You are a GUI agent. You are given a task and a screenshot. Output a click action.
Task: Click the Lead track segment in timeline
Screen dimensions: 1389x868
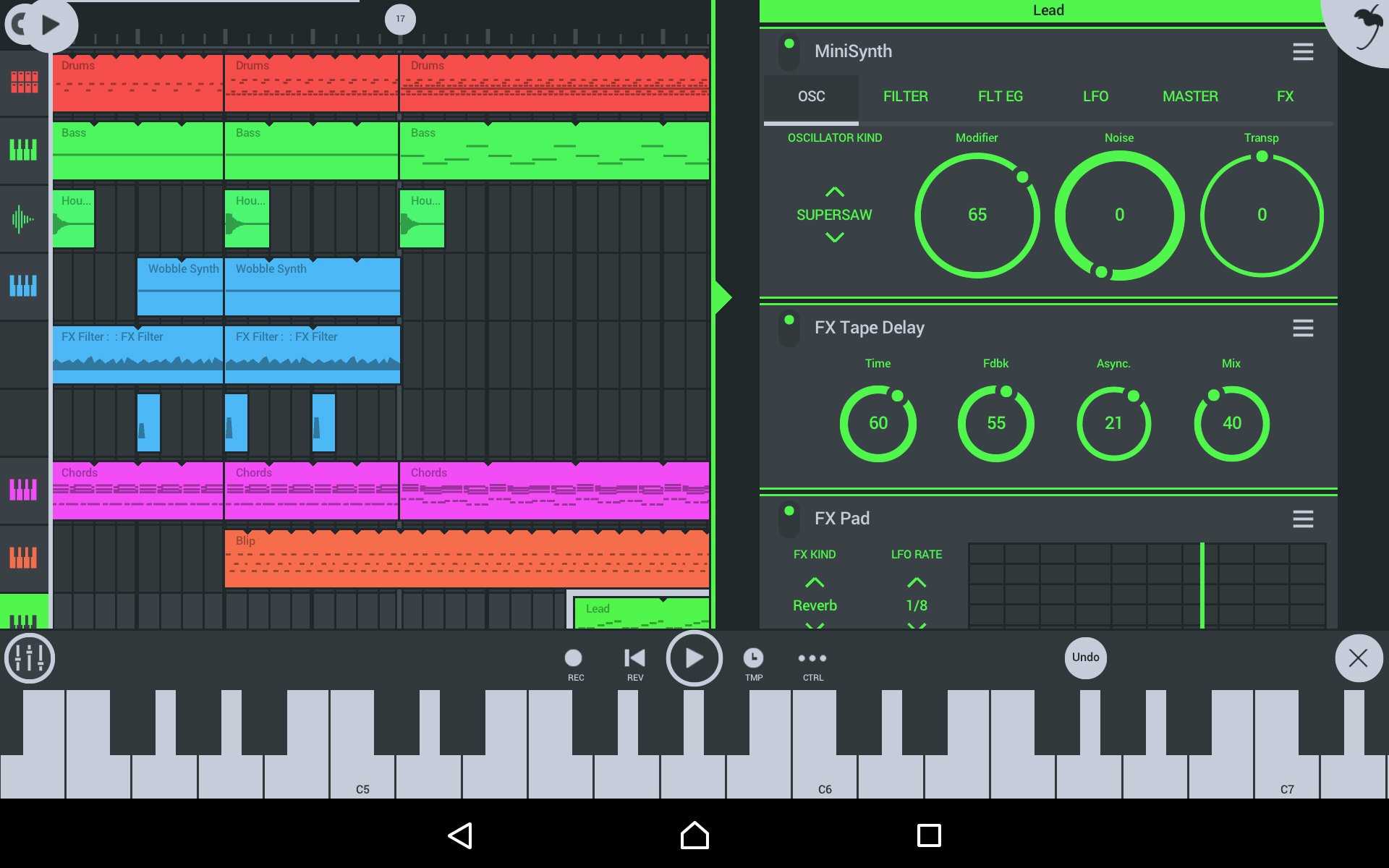(639, 614)
